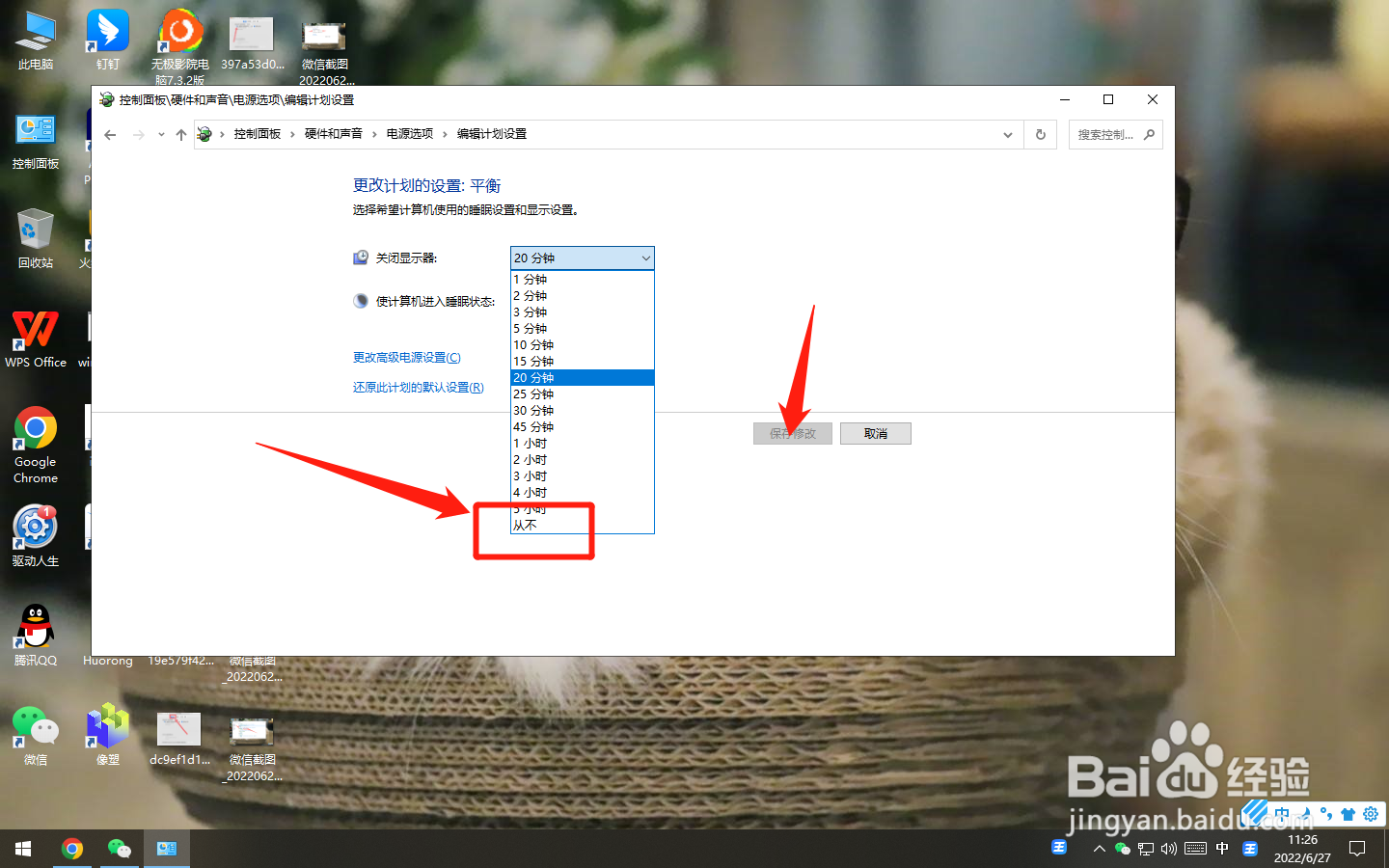Click the back navigation arrow
This screenshot has height=868, width=1389.
pyautogui.click(x=110, y=134)
